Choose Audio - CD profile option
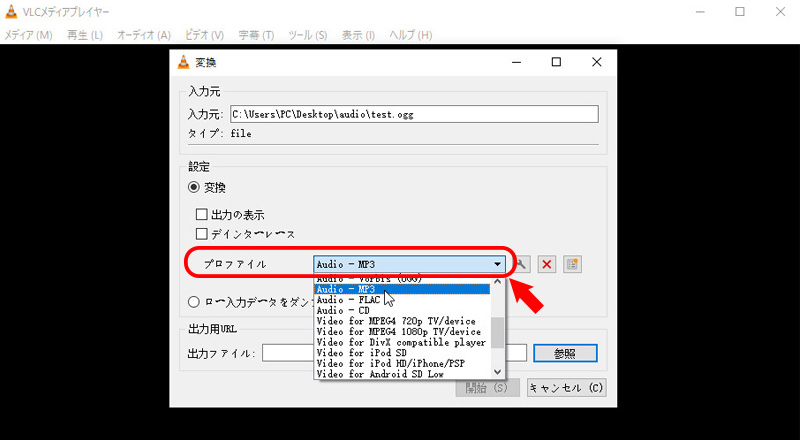 (402, 310)
